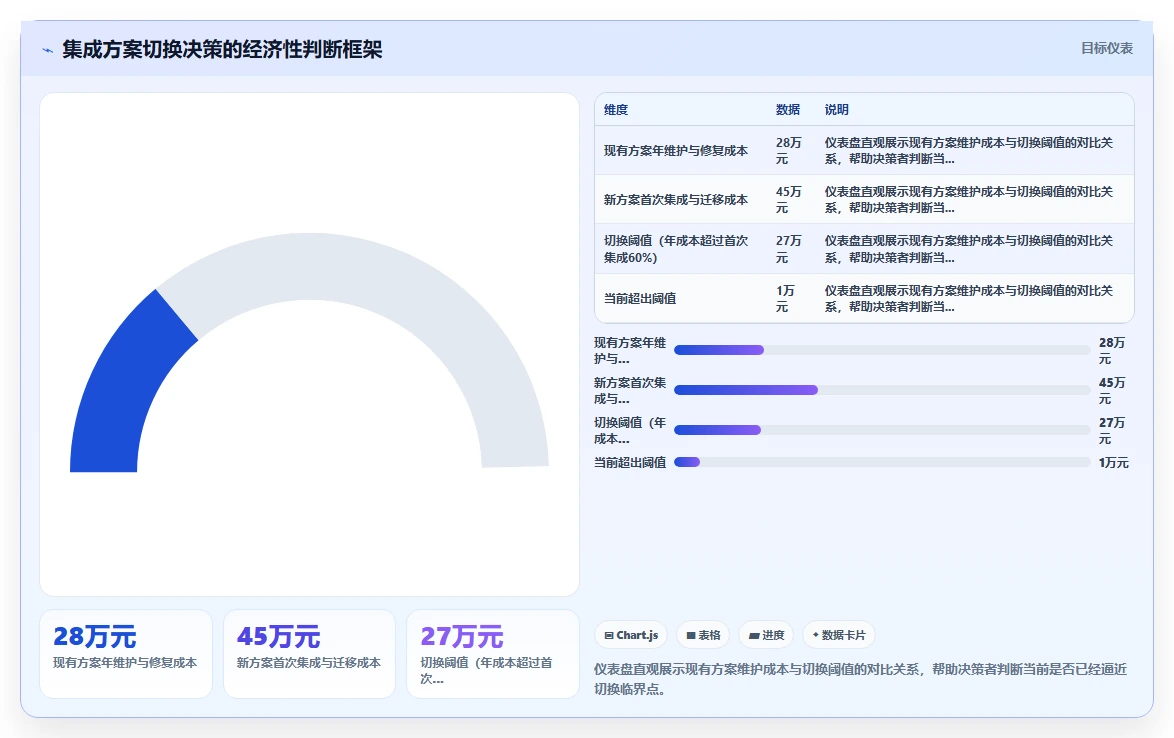Open the purple 27万元 data card

coord(493,653)
